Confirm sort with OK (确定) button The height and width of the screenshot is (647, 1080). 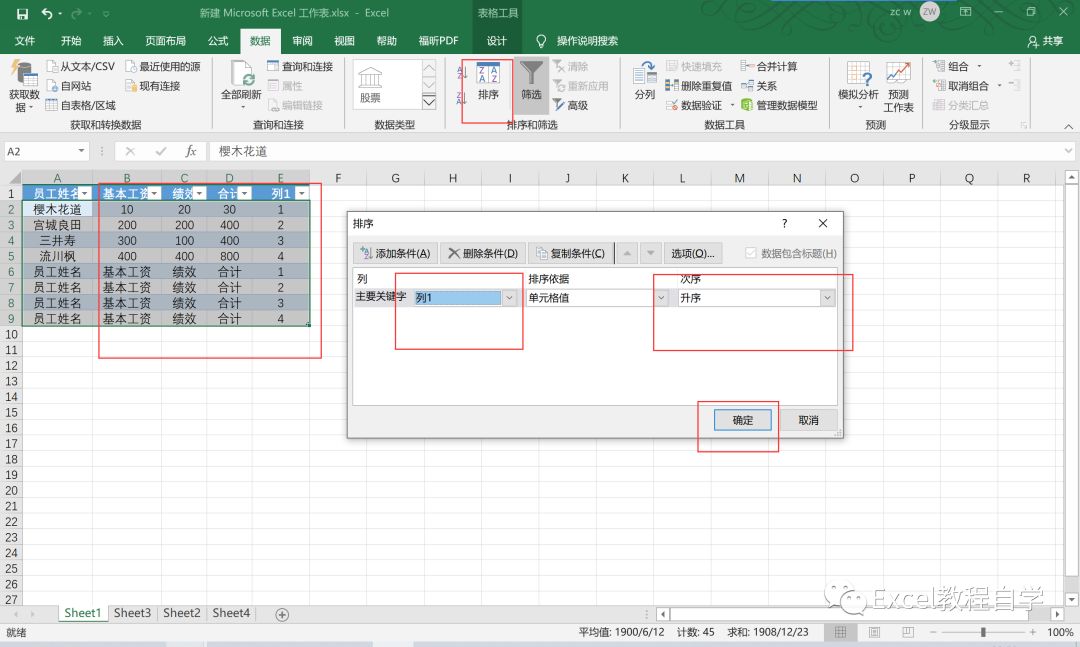(742, 420)
